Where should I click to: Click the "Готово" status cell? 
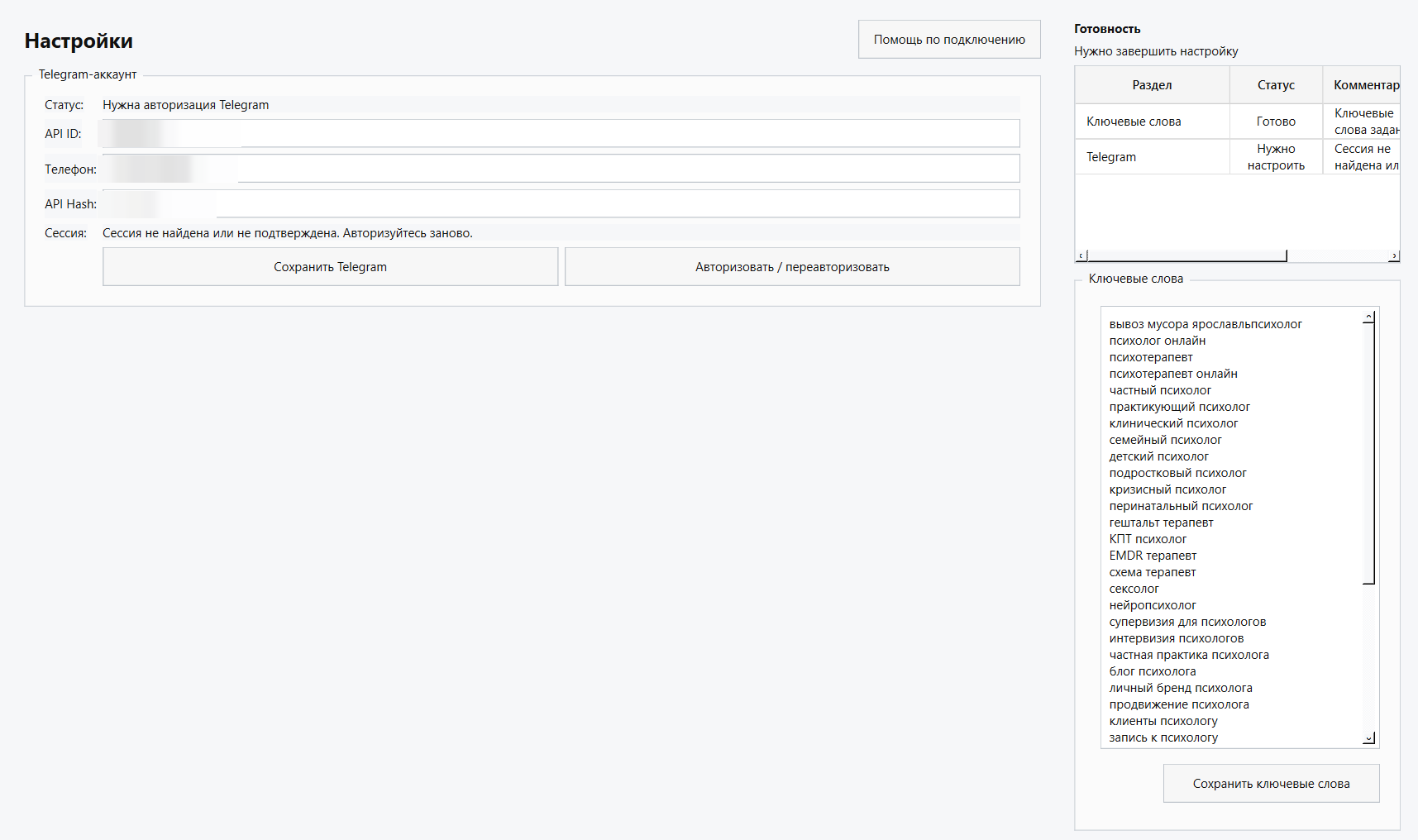(x=1276, y=122)
